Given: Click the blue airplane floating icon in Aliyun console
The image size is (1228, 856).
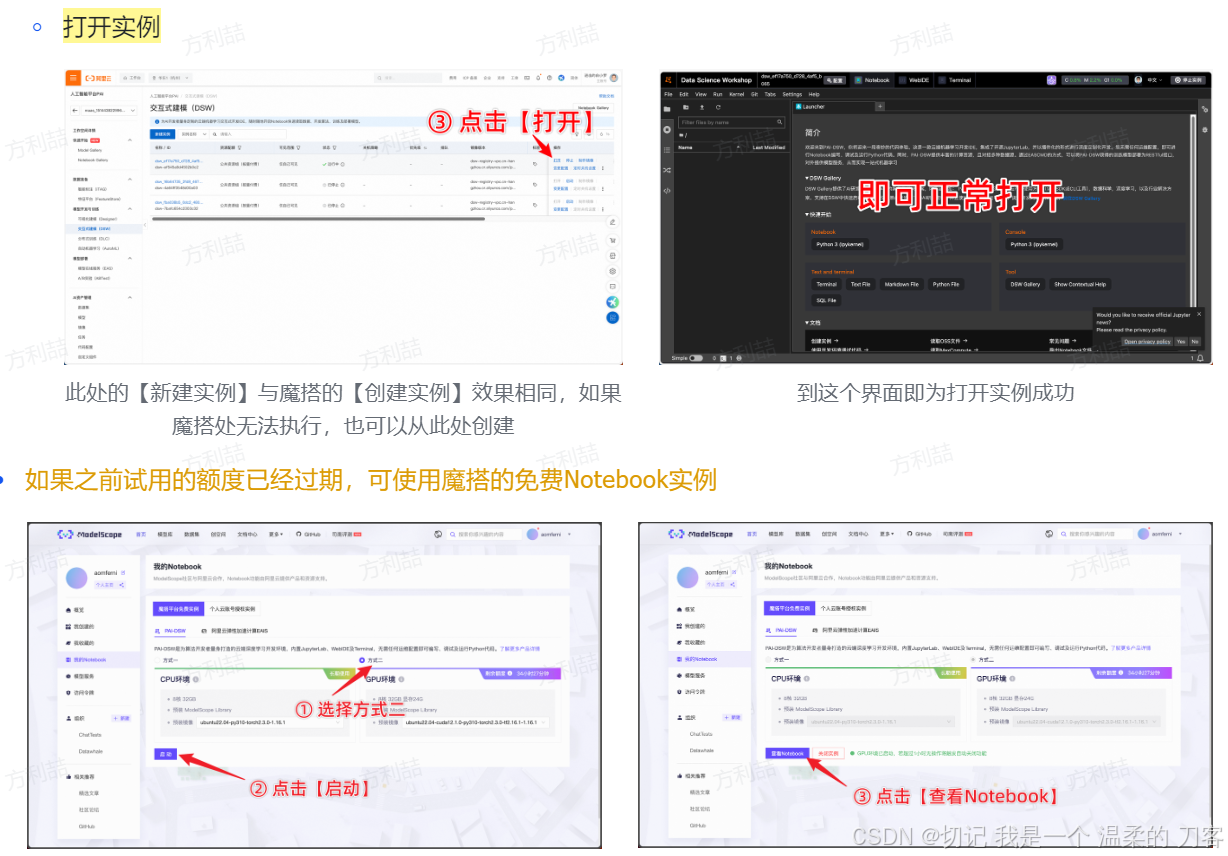Looking at the screenshot, I should pos(612,302).
